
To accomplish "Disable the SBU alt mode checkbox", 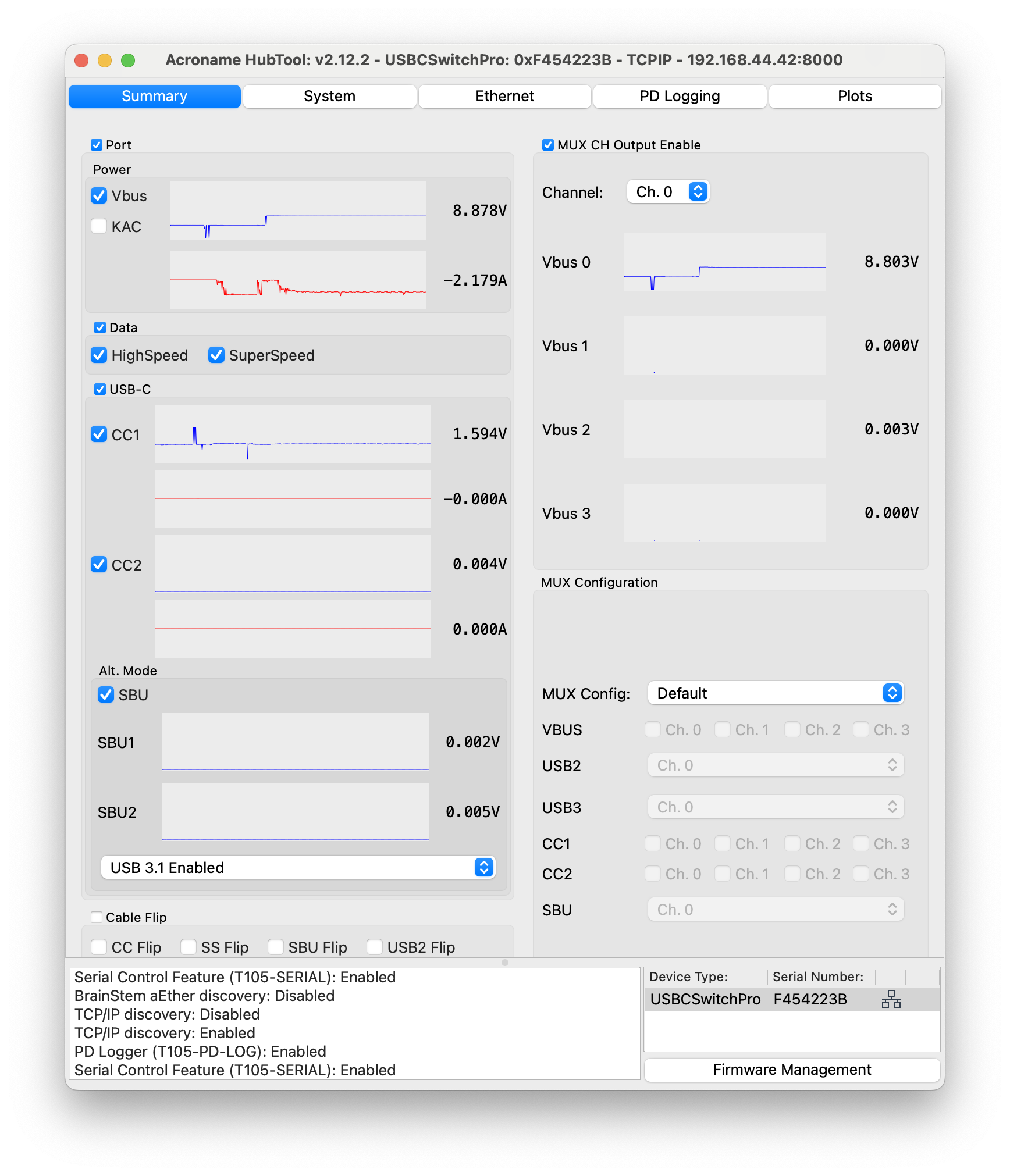I will [x=106, y=694].
